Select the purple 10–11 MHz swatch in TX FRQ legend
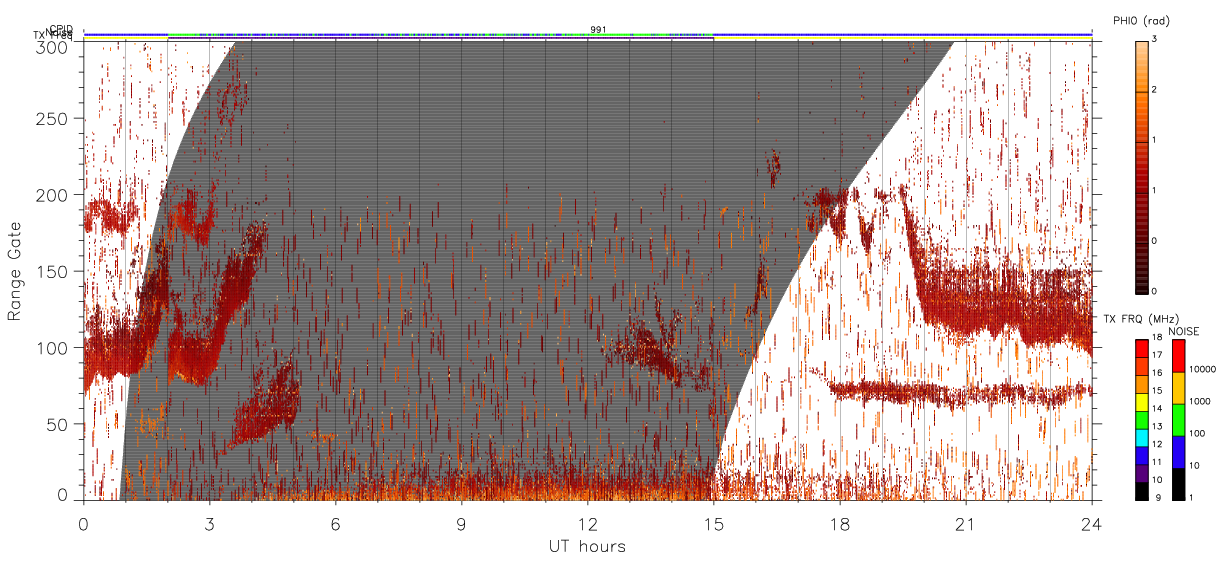The image size is (1228, 567). 1140,472
